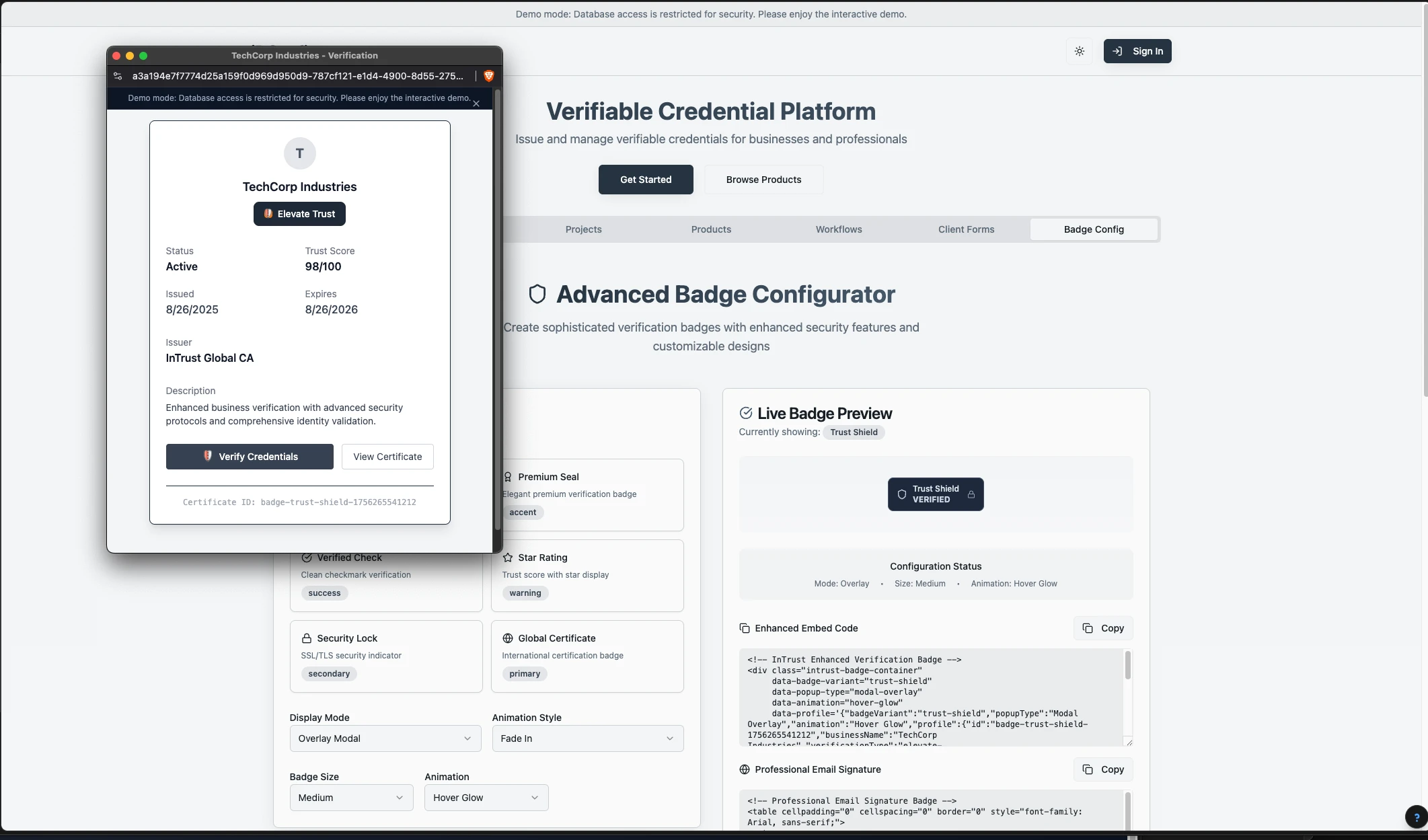Expand the Animation Style dropdown
Viewport: 1428px width, 840px height.
coord(587,738)
